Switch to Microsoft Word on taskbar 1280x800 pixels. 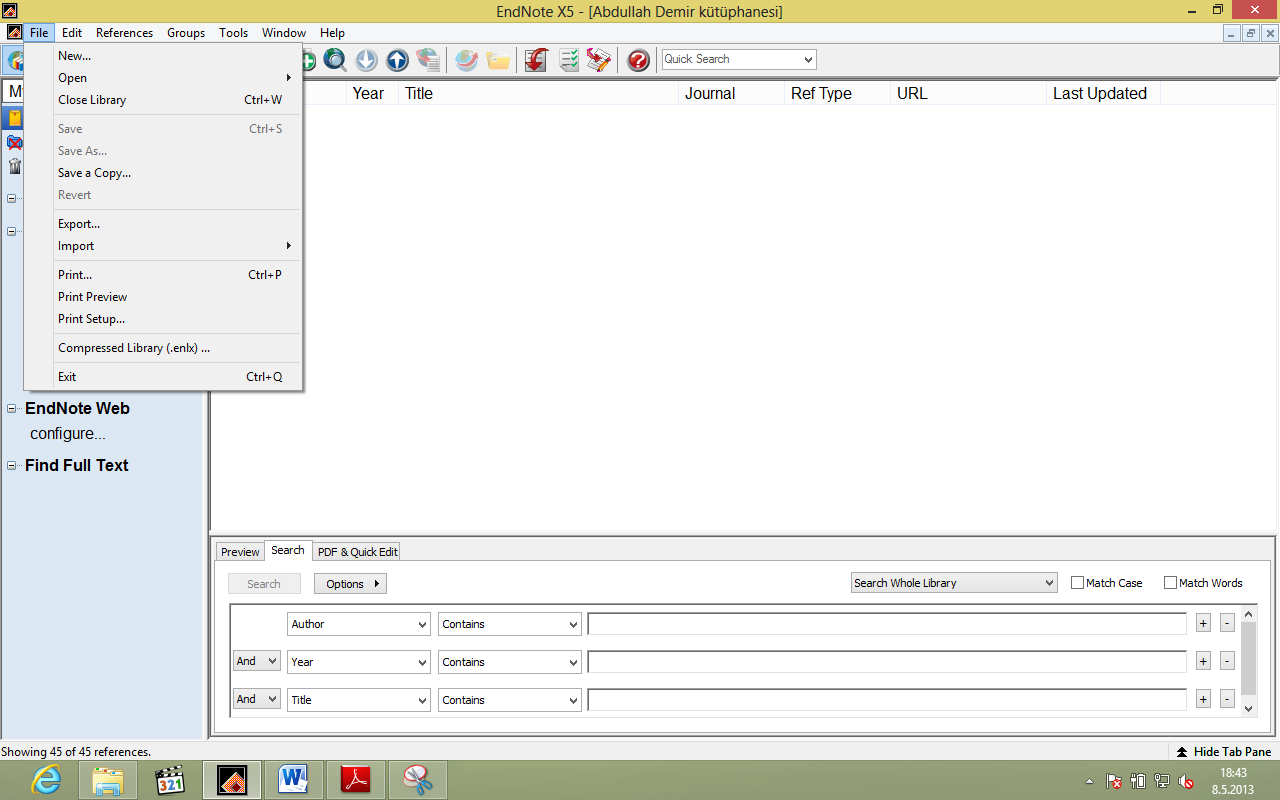click(294, 780)
